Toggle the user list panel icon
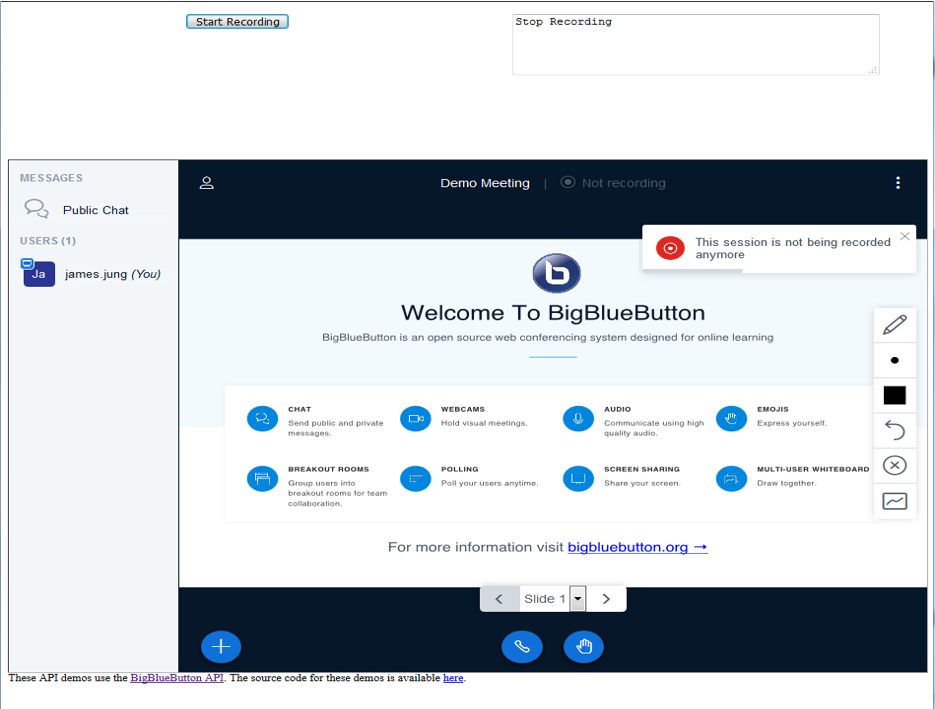 click(x=207, y=183)
